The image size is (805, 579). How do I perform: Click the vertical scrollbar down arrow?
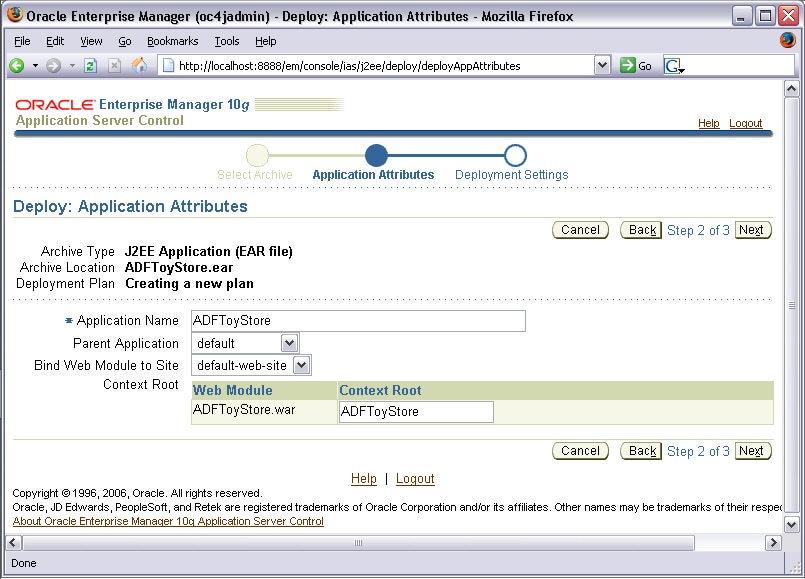(791, 525)
